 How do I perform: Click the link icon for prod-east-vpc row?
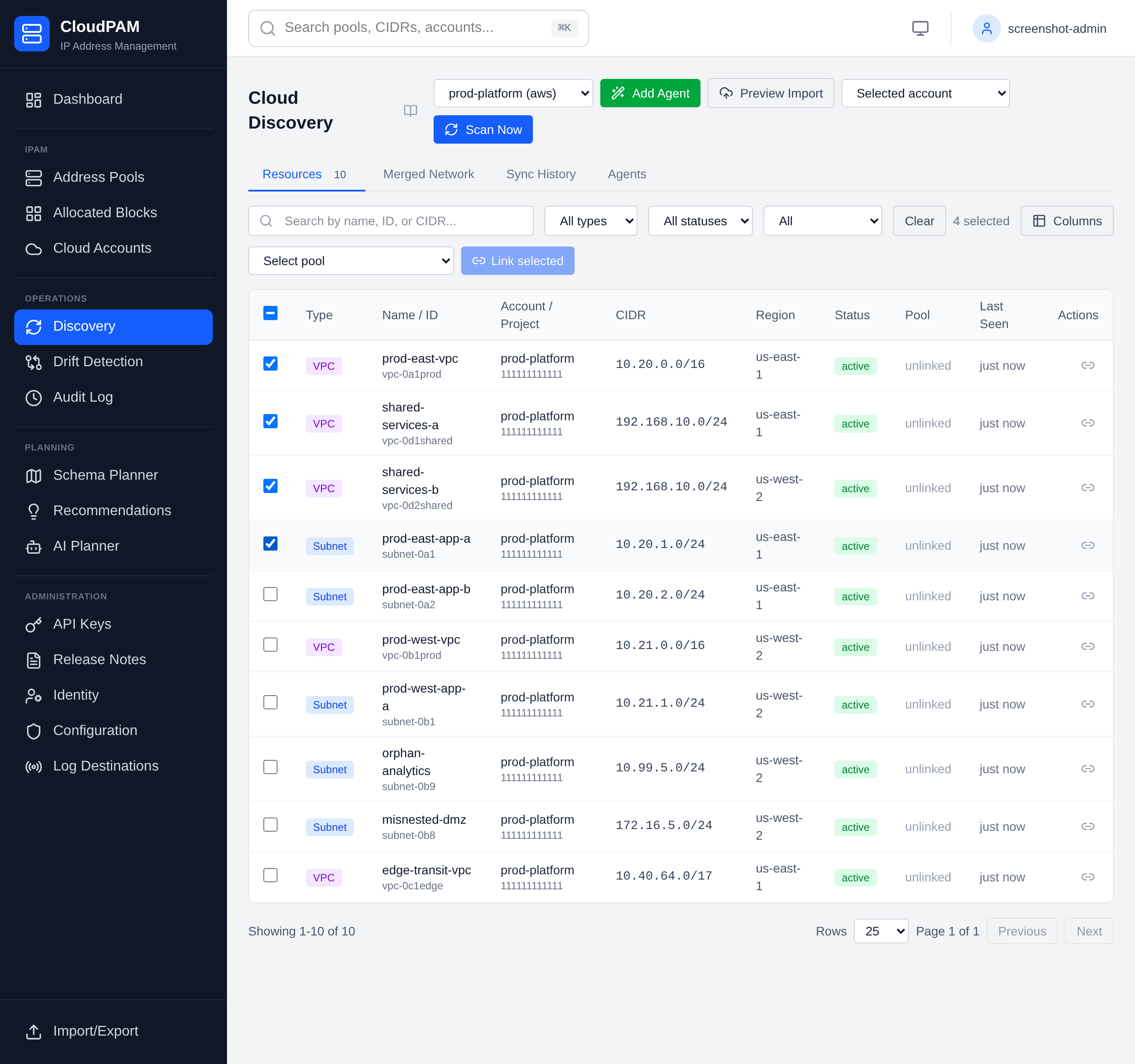[1088, 365]
